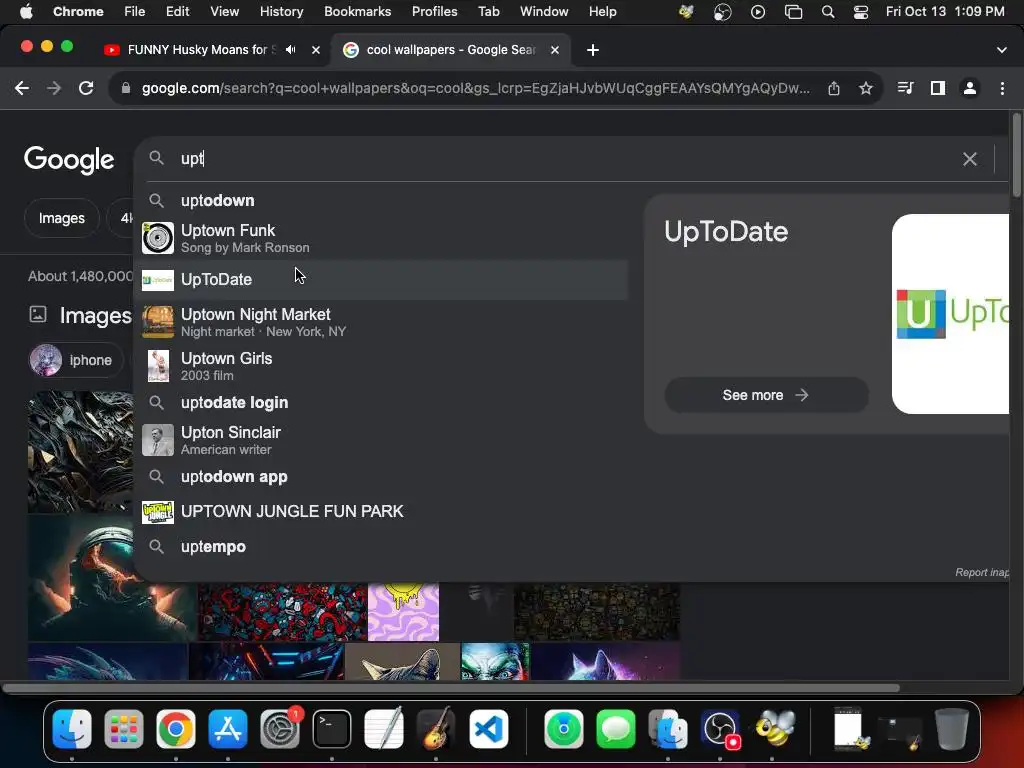Mute the FUNNY Husky tab audio icon
The image size is (1024, 768).
[x=291, y=50]
